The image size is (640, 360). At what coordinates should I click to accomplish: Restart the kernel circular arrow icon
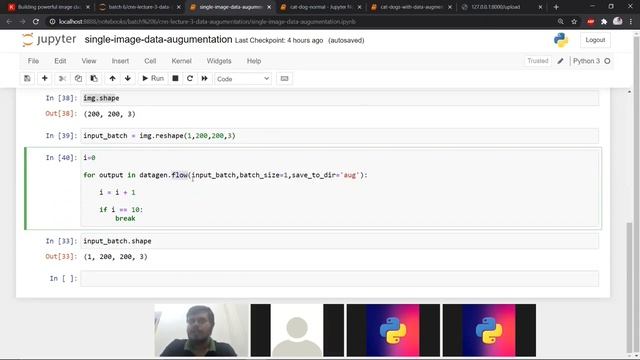click(x=190, y=78)
